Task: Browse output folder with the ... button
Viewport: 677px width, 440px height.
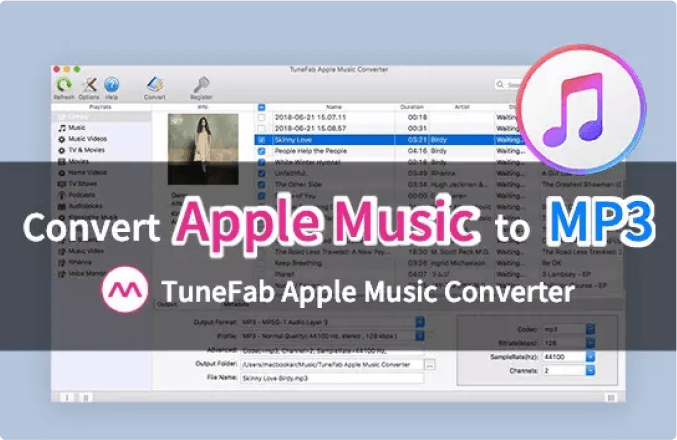Action: (x=430, y=365)
